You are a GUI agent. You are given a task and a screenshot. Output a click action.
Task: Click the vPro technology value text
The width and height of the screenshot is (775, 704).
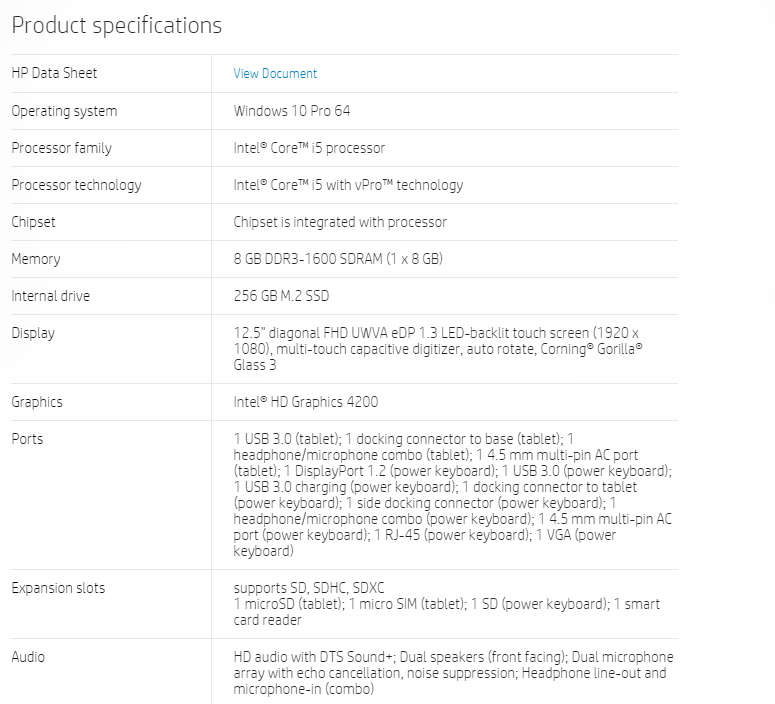pyautogui.click(x=348, y=185)
